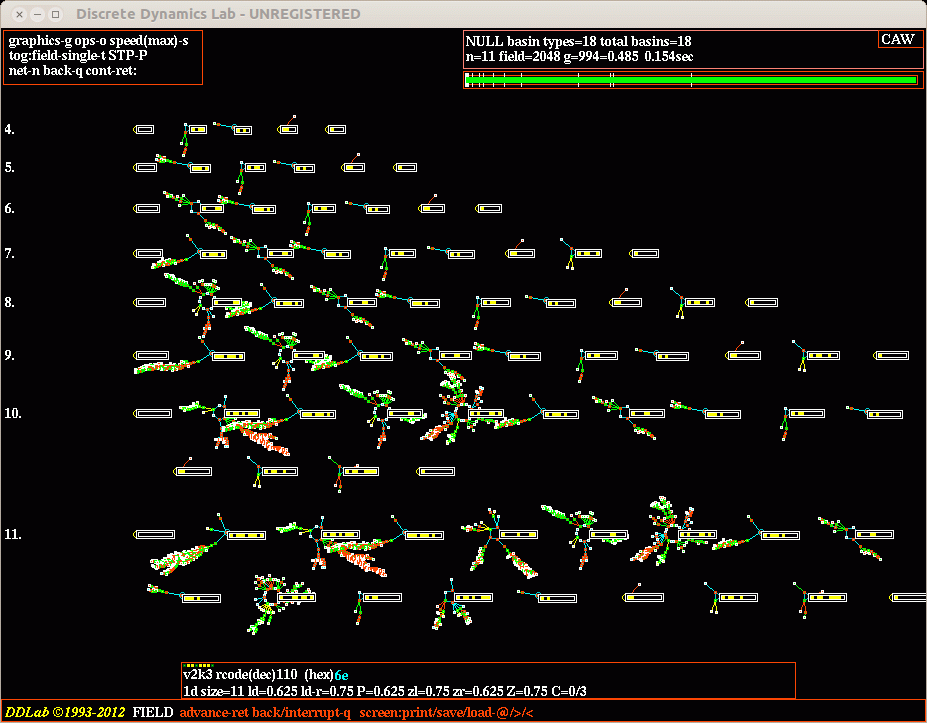Select the row label '6.'
Screen dimensions: 927x723
9,208
